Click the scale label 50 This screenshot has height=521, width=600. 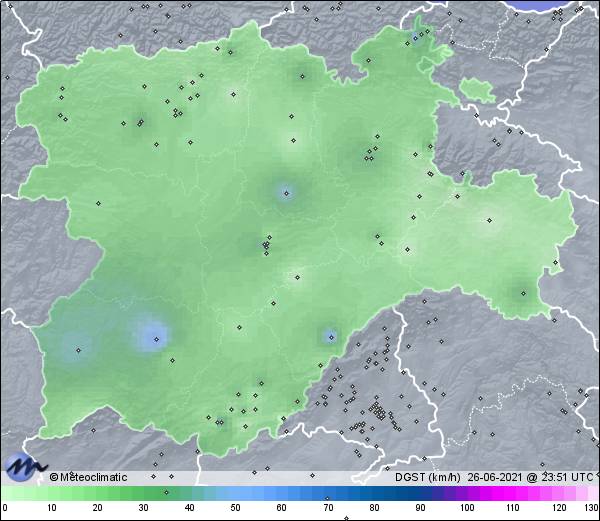(236, 508)
